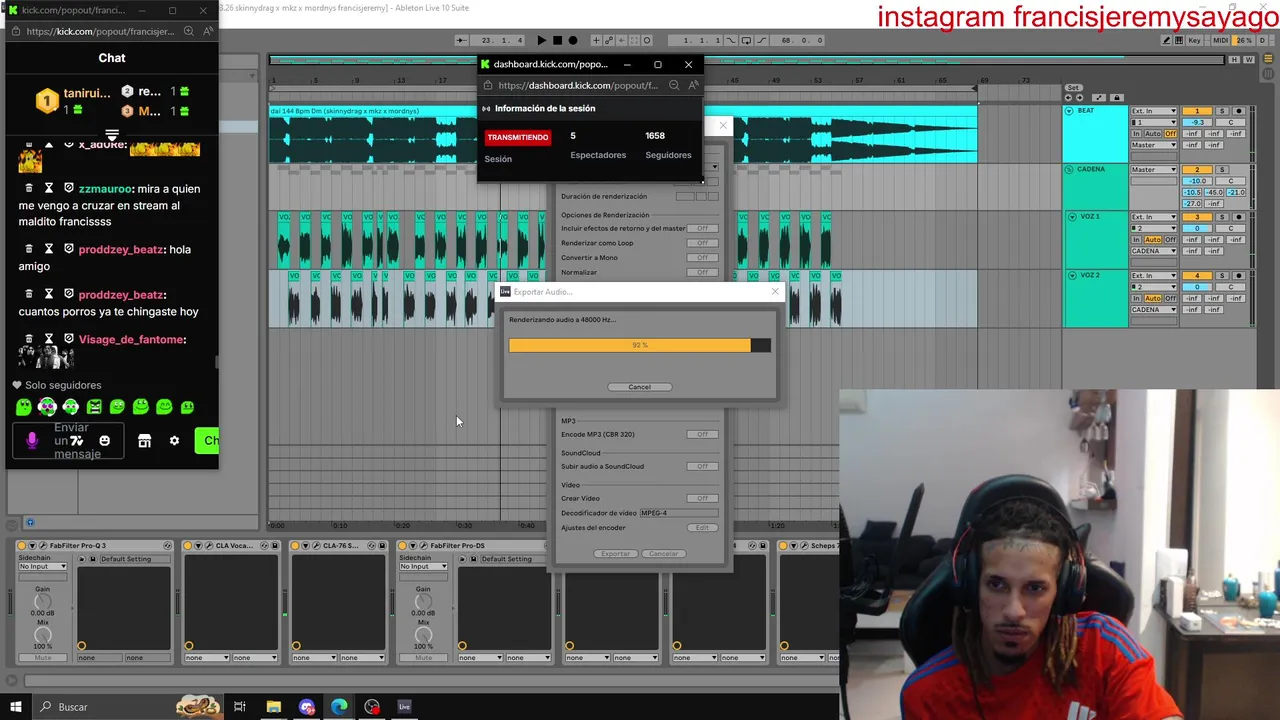Fold the BEAT track with its triangle

pyautogui.click(x=1069, y=111)
